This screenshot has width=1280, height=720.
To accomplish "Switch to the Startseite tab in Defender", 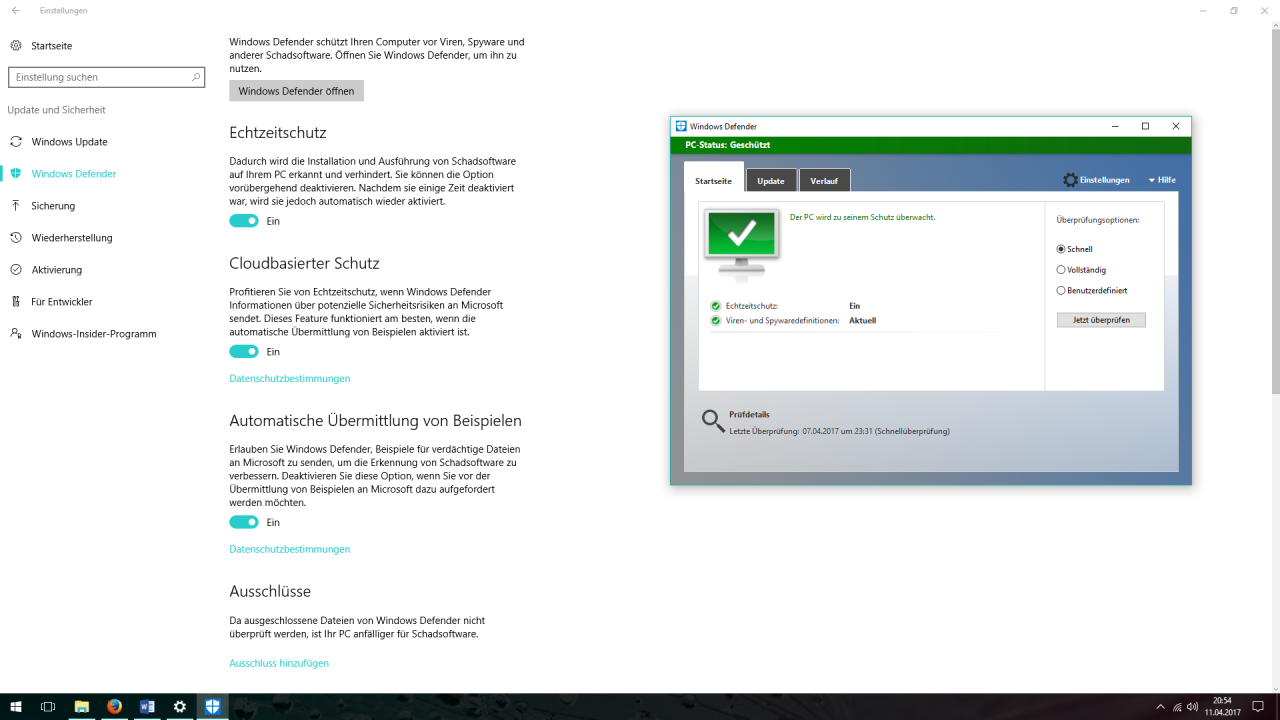I will click(x=714, y=180).
